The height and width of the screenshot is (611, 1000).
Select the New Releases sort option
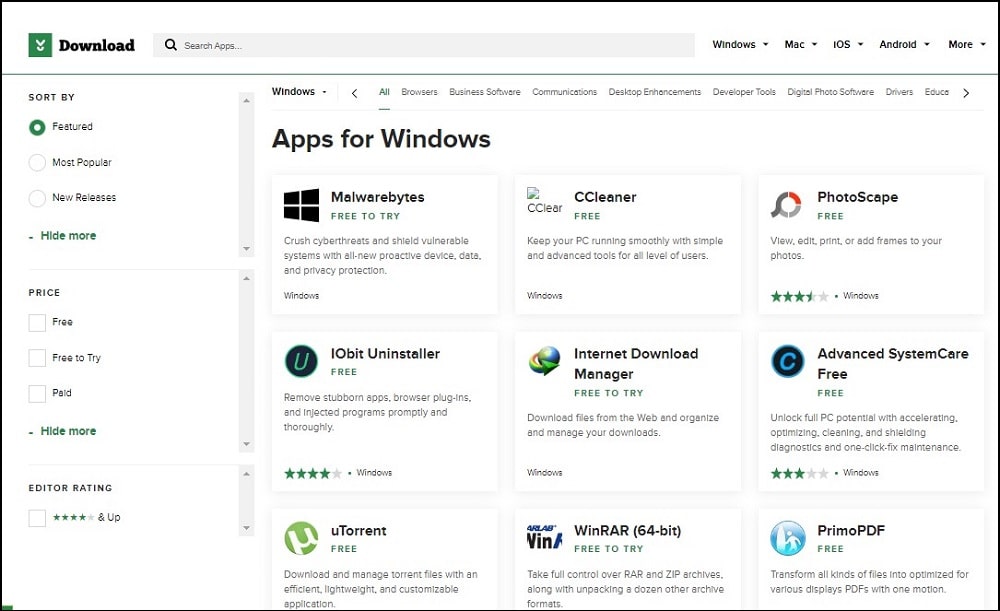point(37,198)
